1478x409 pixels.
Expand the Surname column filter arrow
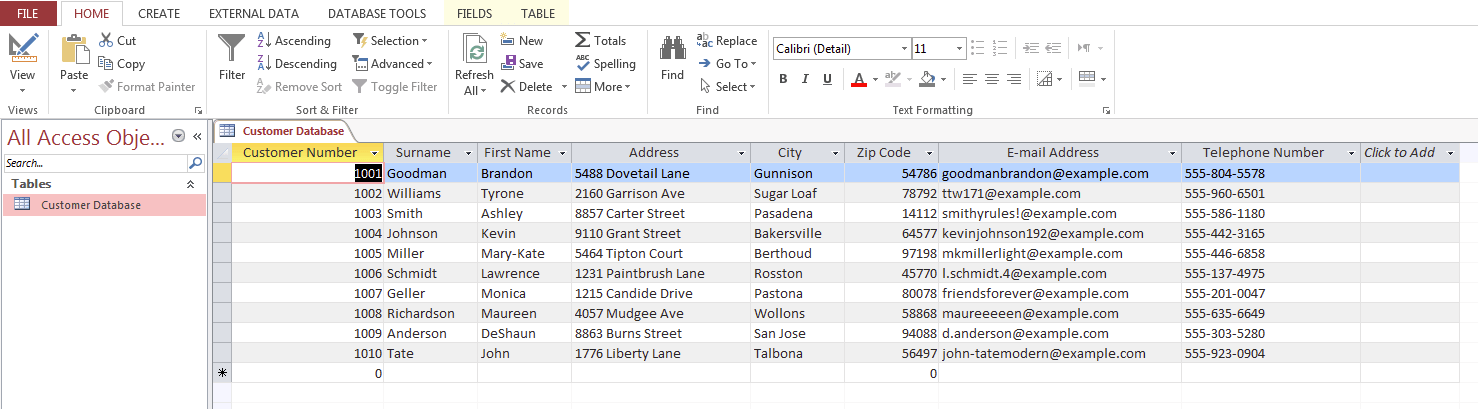[469, 153]
